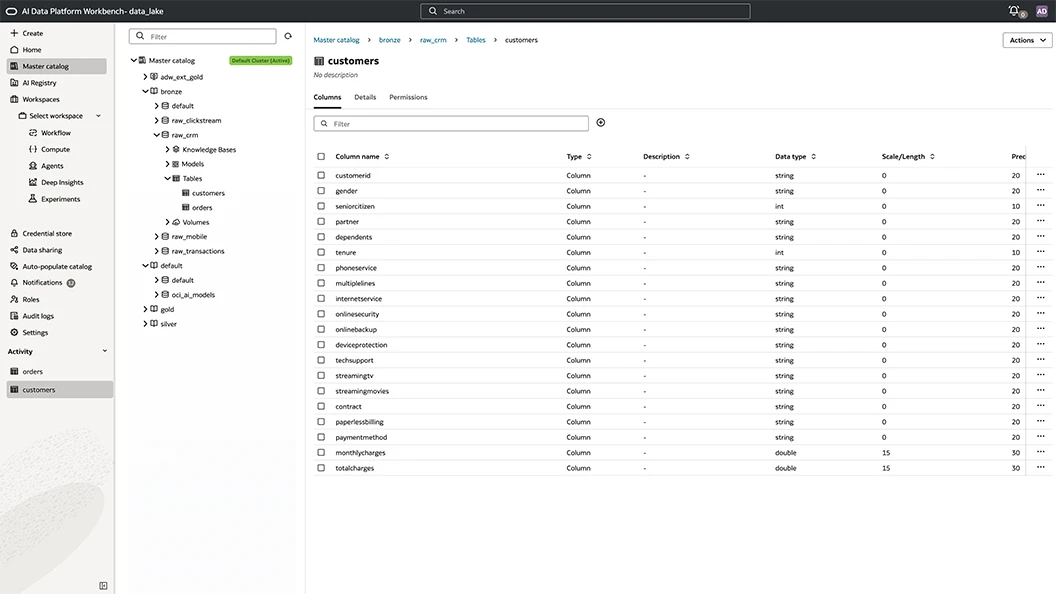Viewport: 1056px width, 594px height.
Task: Check the seniorcitizen row checkbox
Action: pos(321,206)
